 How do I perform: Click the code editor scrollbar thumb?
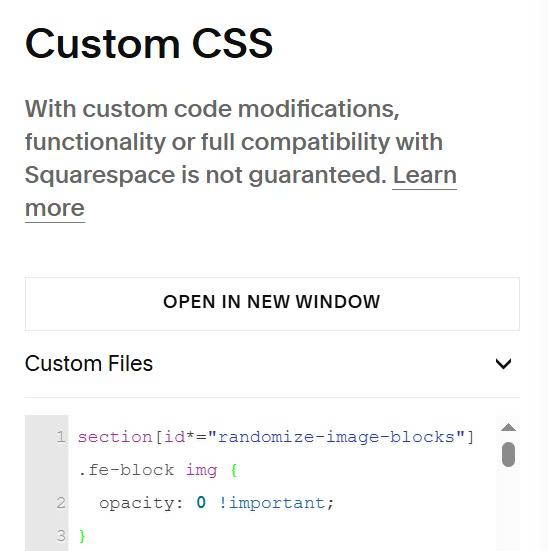pyautogui.click(x=508, y=454)
